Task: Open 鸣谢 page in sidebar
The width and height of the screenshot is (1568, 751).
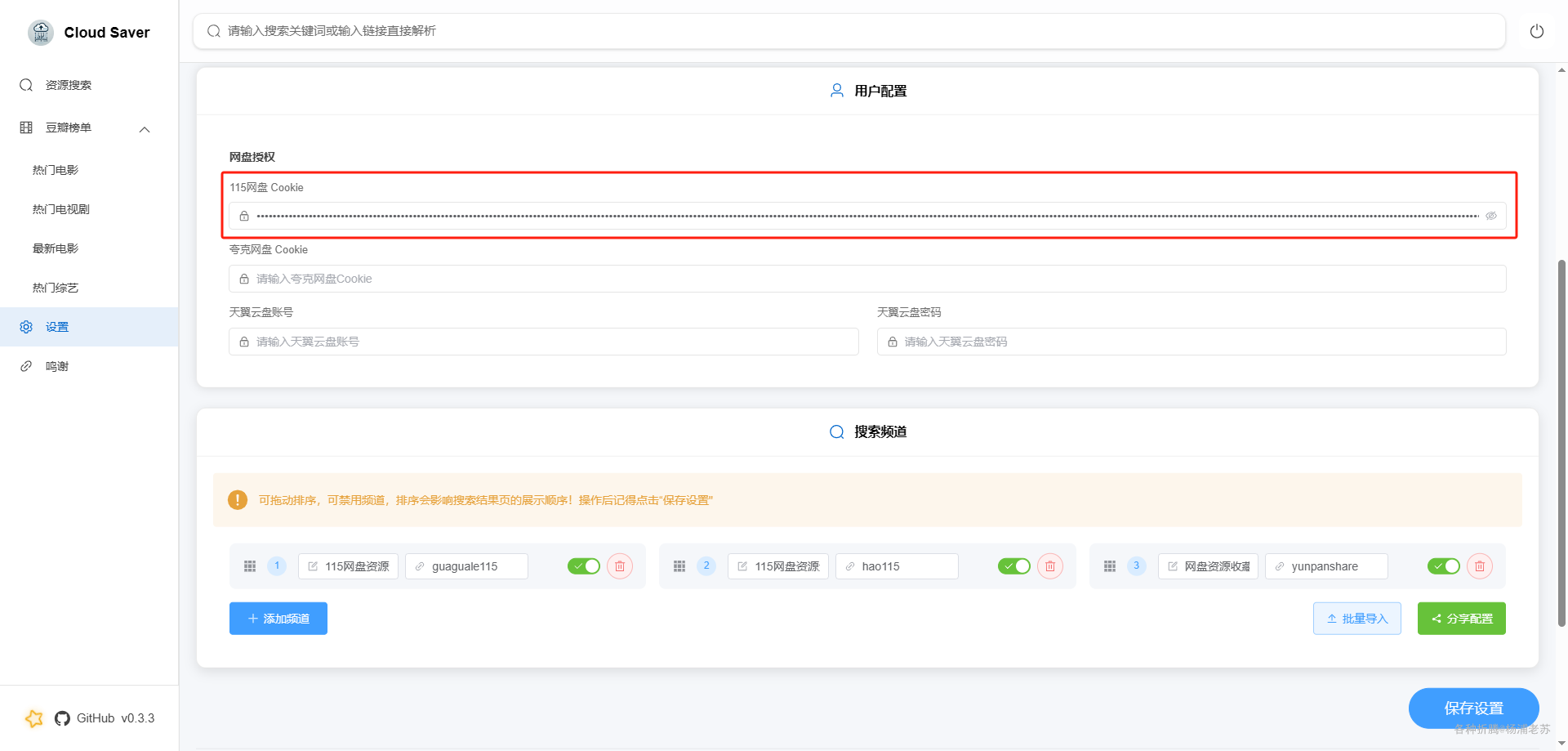Action: point(89,366)
